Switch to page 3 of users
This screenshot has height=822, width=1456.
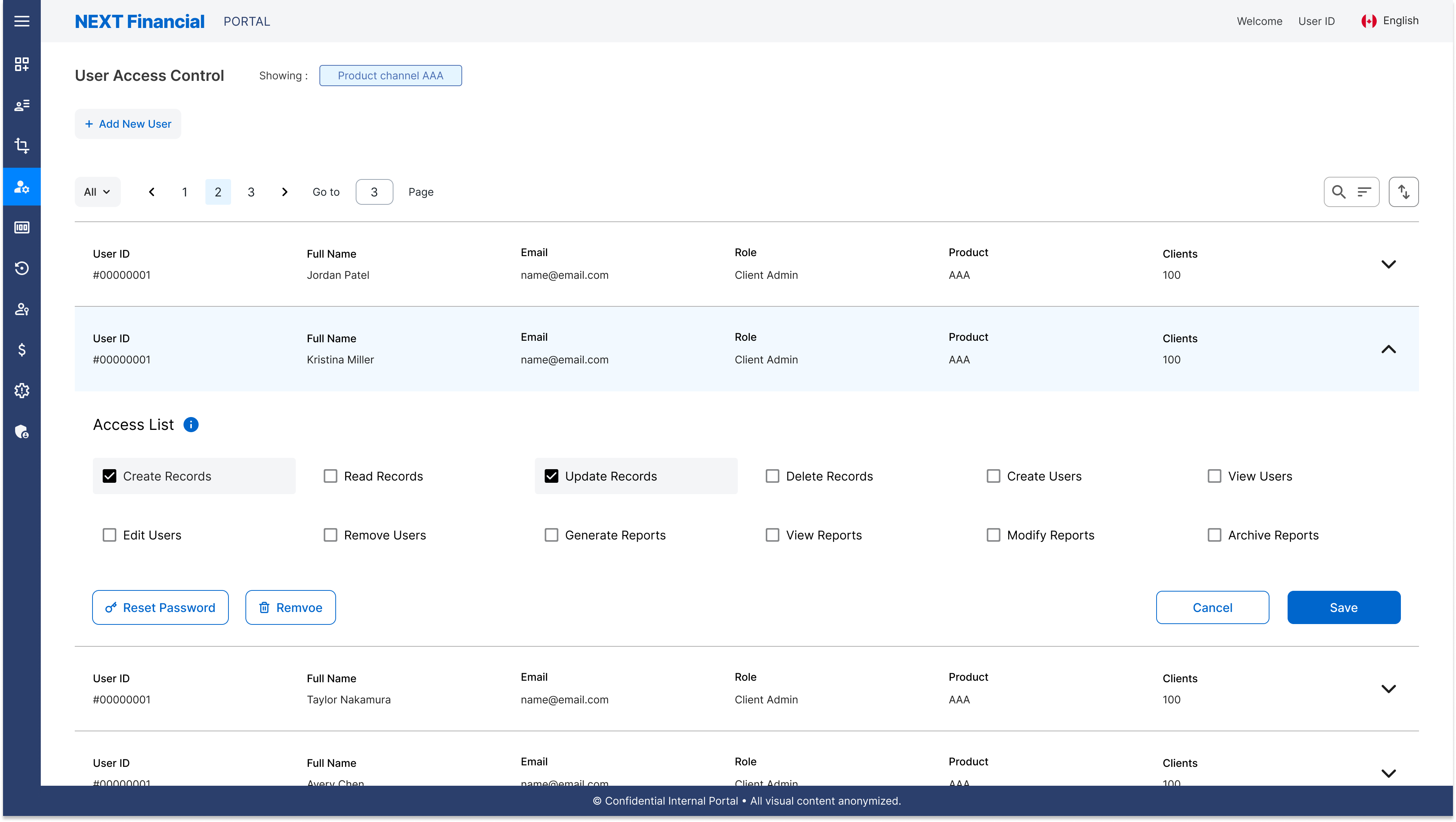251,192
